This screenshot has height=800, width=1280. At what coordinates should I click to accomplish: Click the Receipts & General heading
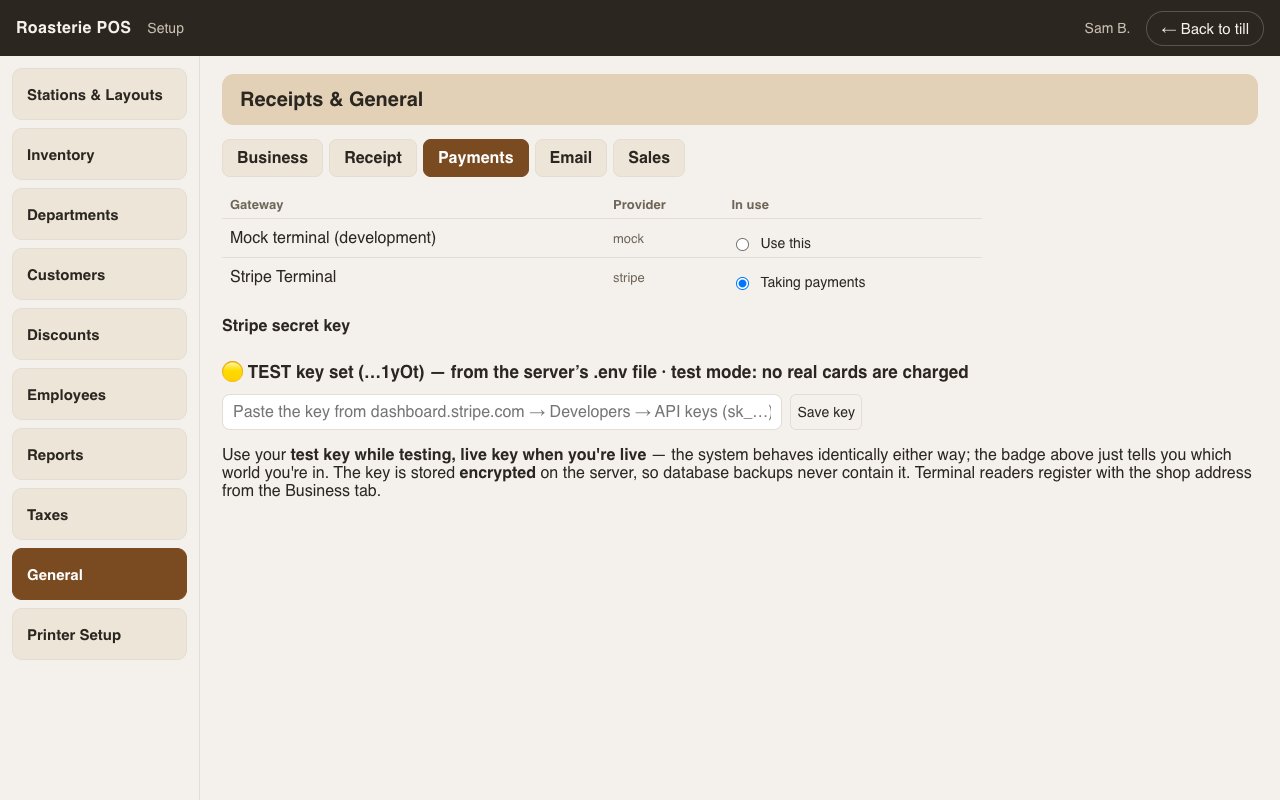[331, 99]
